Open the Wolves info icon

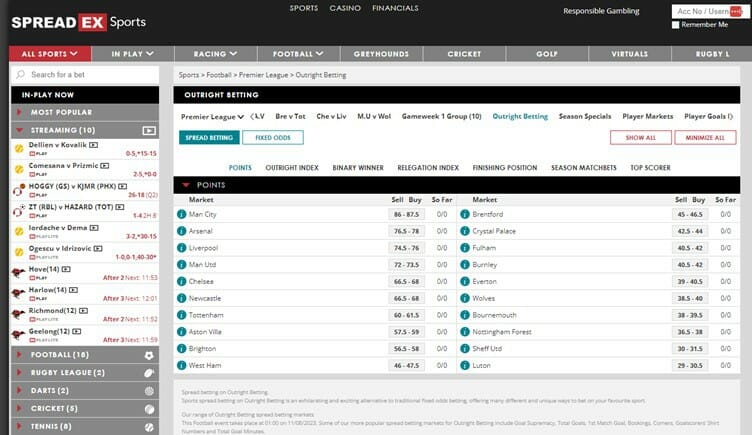tap(465, 298)
